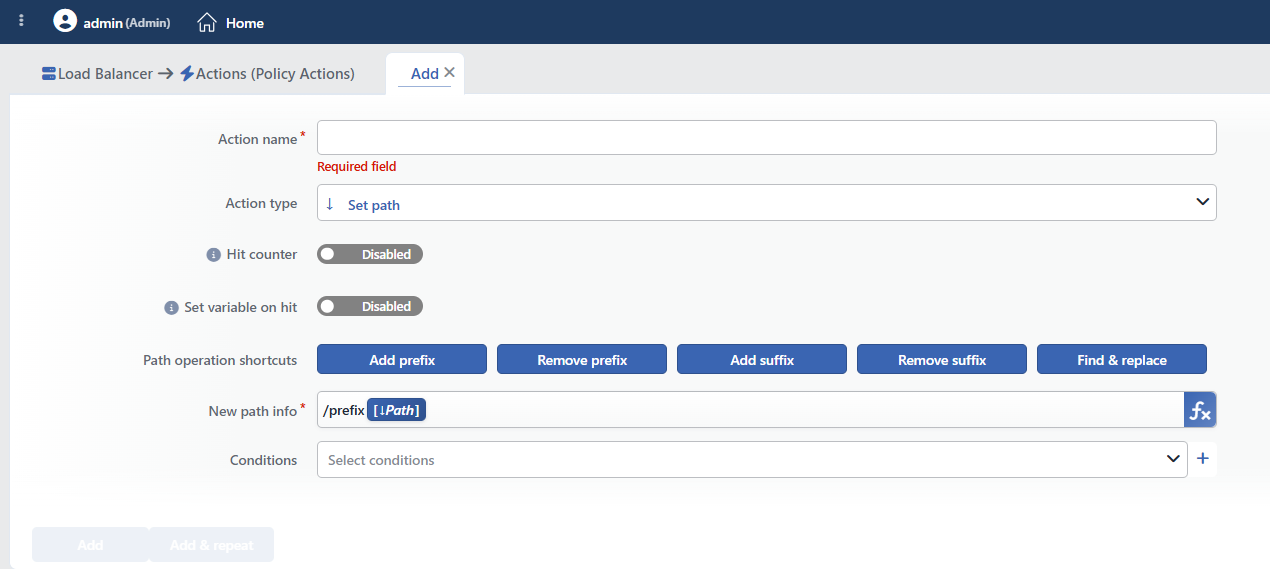The image size is (1270, 569).
Task: Click the Actions lightning bolt icon
Action: coord(187,73)
